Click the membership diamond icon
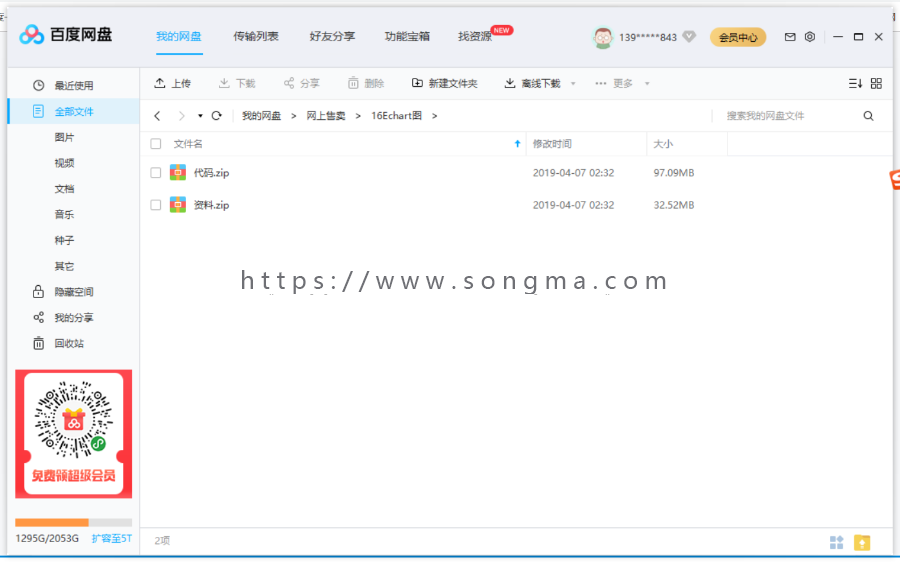The height and width of the screenshot is (562, 900). pyautogui.click(x=689, y=37)
